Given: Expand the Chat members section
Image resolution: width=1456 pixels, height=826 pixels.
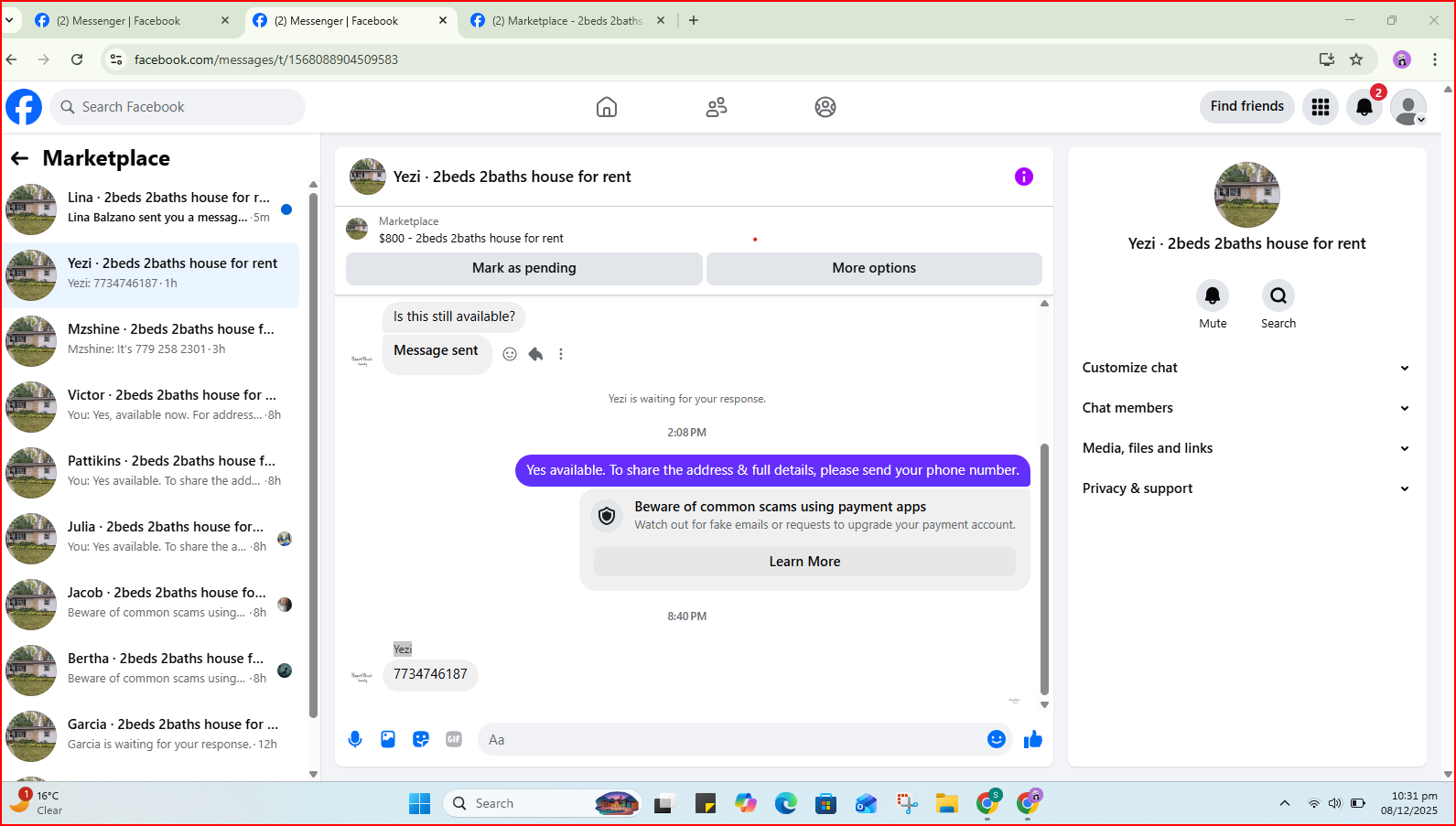Looking at the screenshot, I should point(1246,408).
